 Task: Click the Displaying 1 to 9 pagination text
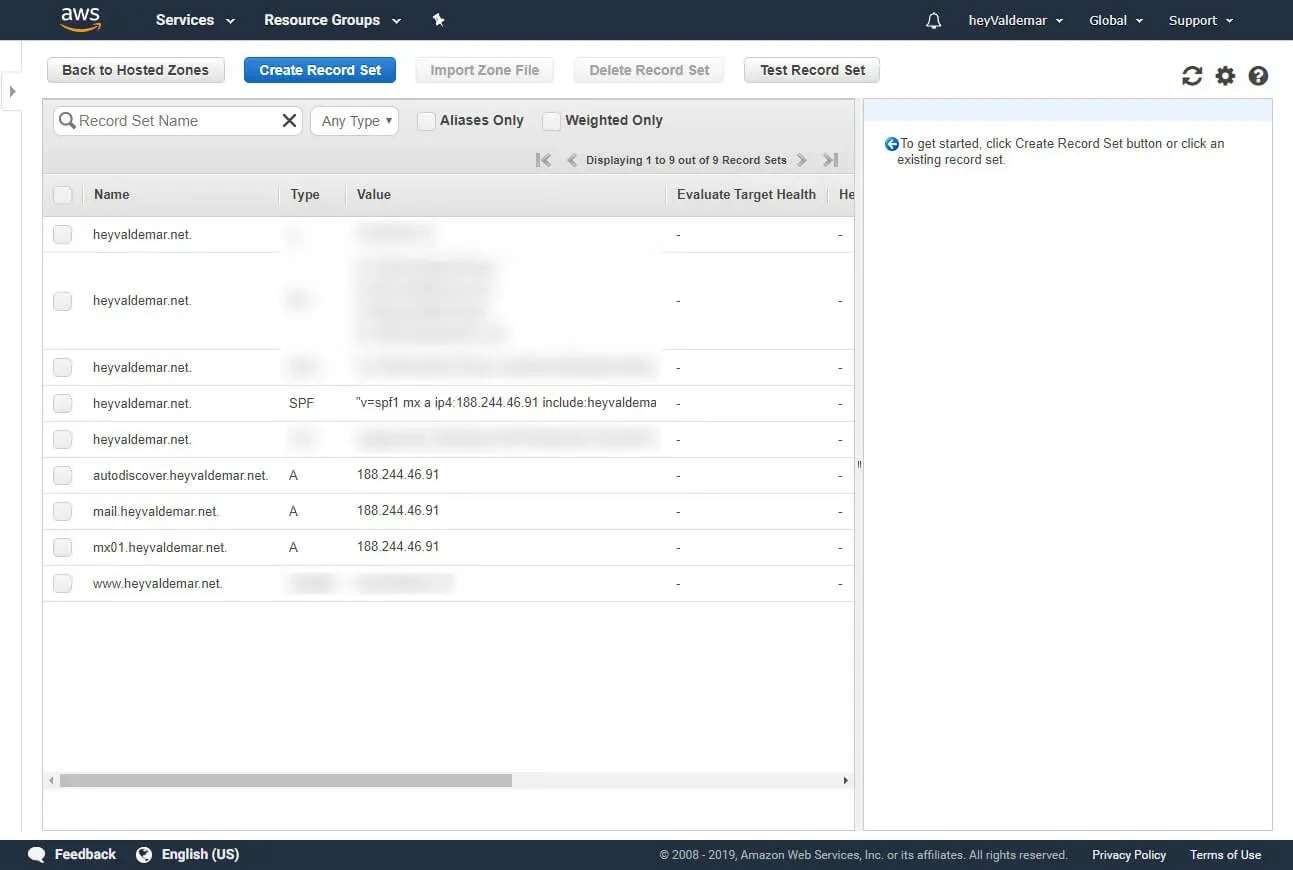[x=686, y=160]
